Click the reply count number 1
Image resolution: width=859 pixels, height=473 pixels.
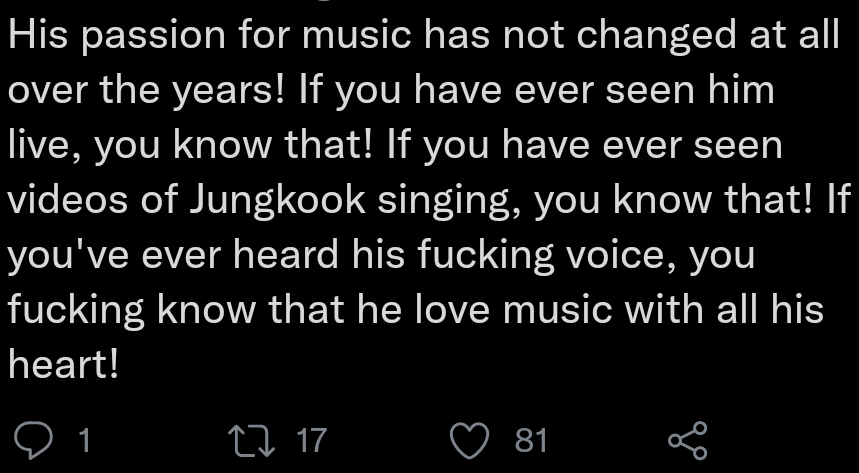tap(84, 439)
